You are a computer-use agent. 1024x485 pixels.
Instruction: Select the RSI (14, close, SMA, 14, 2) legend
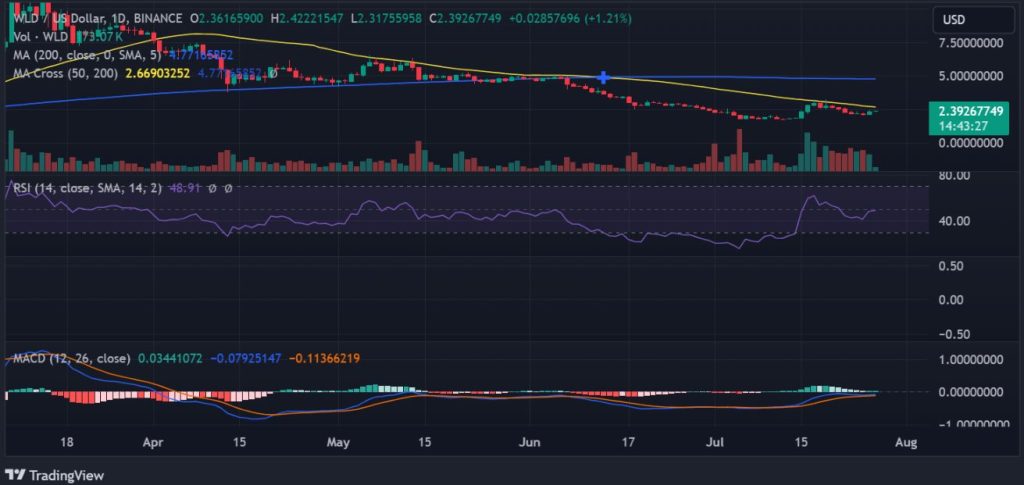tap(89, 188)
